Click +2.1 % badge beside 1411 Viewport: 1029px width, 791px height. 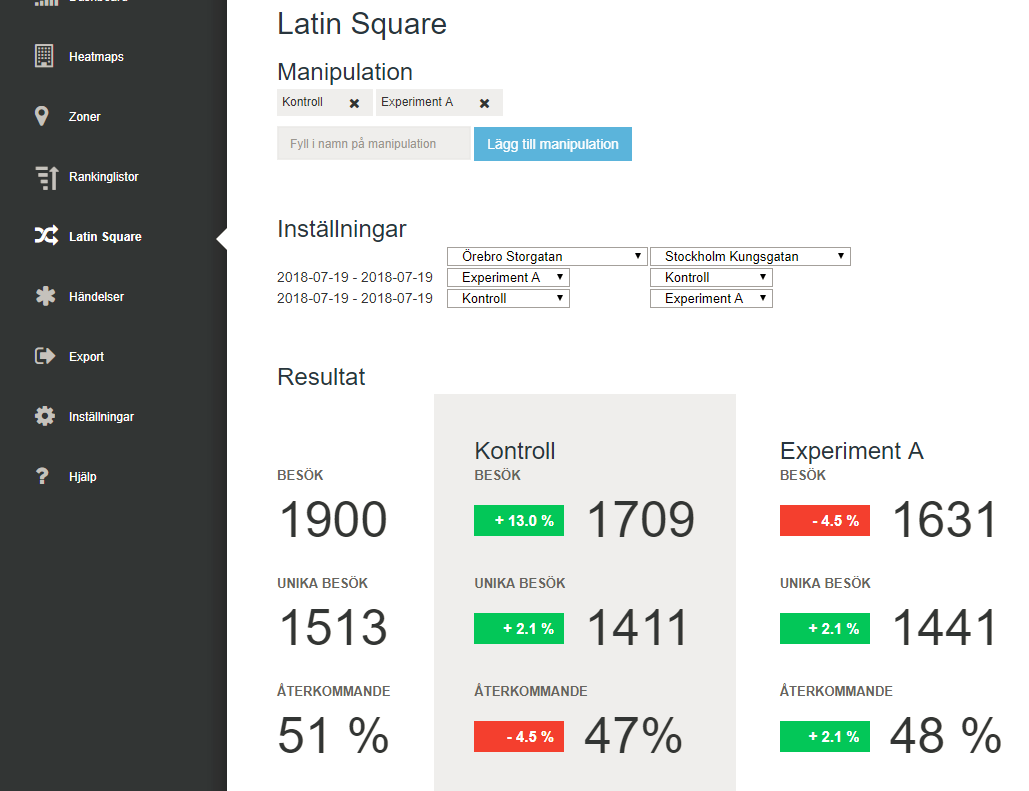pos(518,628)
